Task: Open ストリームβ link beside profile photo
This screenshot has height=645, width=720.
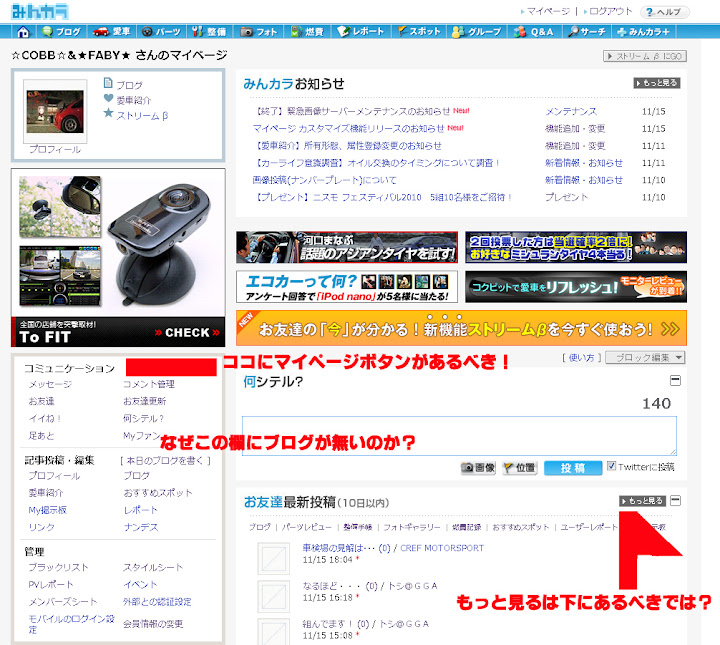Action: pyautogui.click(x=142, y=116)
